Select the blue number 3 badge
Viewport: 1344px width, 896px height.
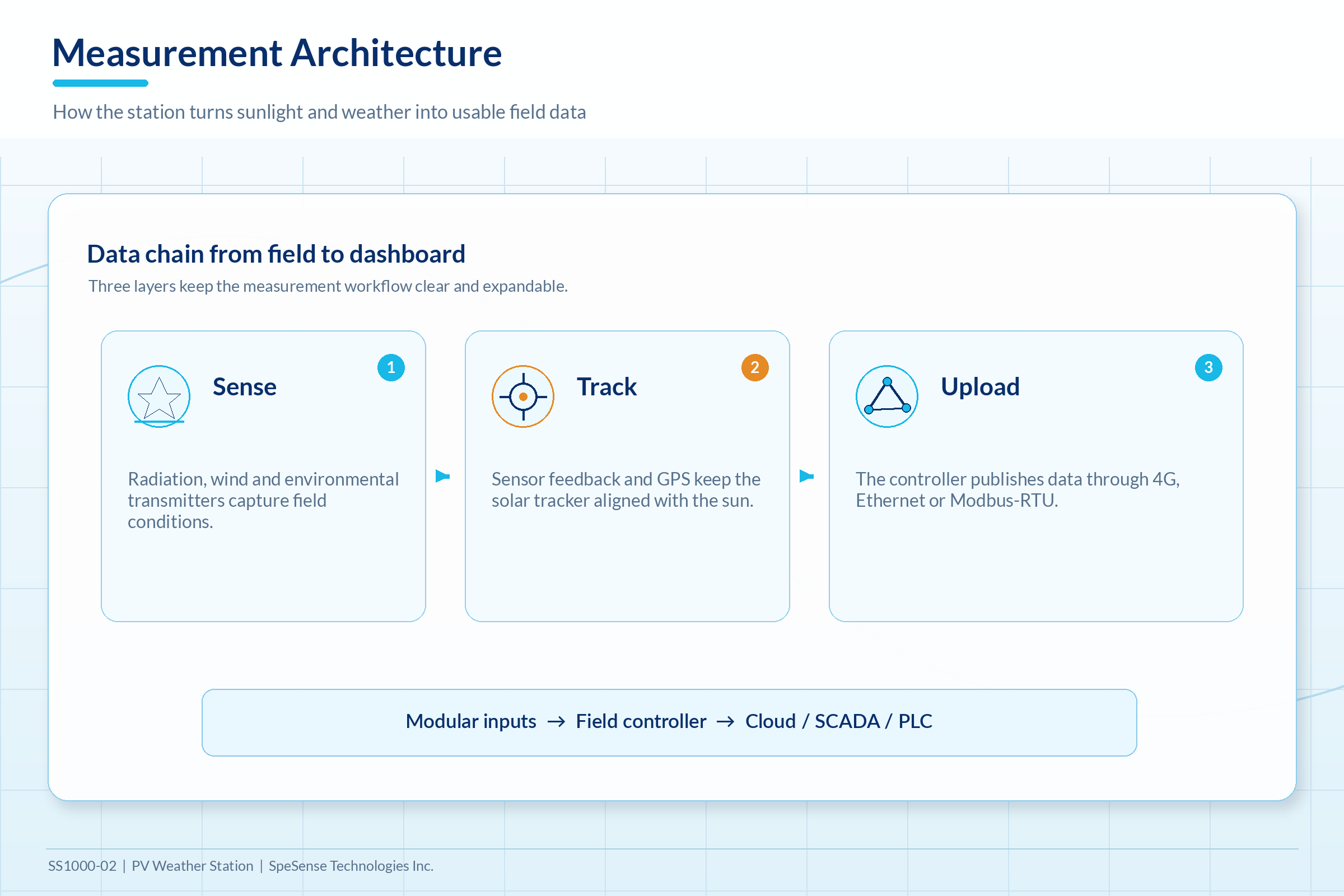pos(1208,367)
